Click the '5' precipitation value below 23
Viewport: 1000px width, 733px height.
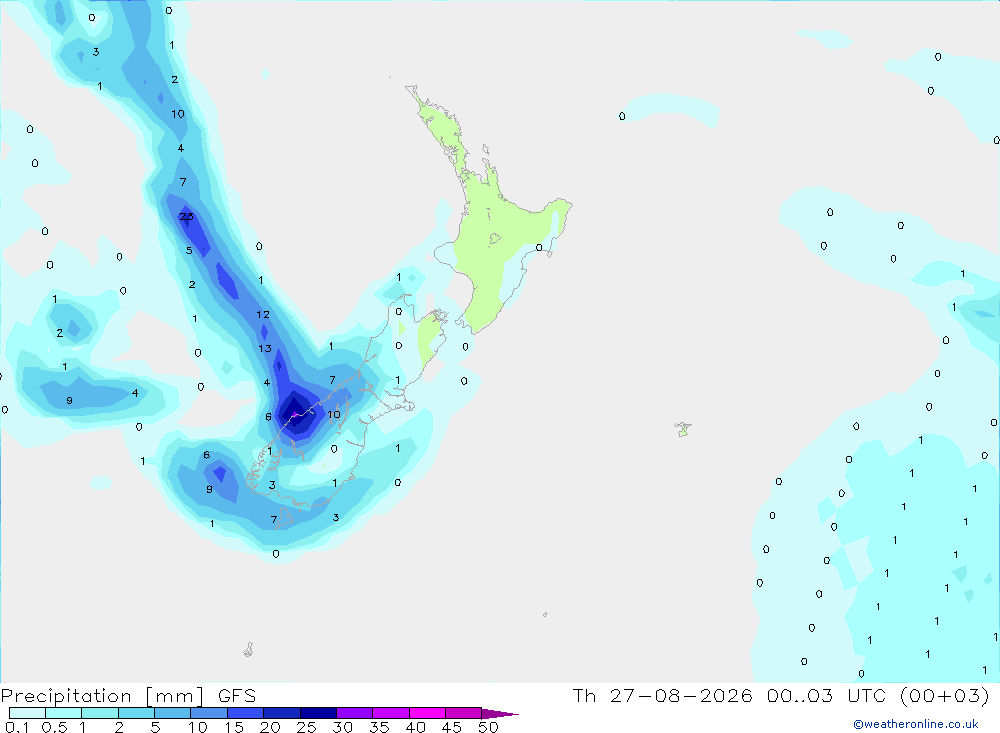click(189, 250)
